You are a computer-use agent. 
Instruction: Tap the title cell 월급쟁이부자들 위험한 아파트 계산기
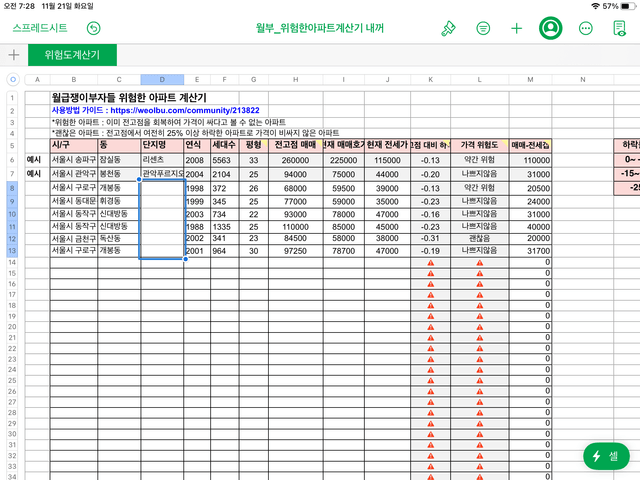129,98
